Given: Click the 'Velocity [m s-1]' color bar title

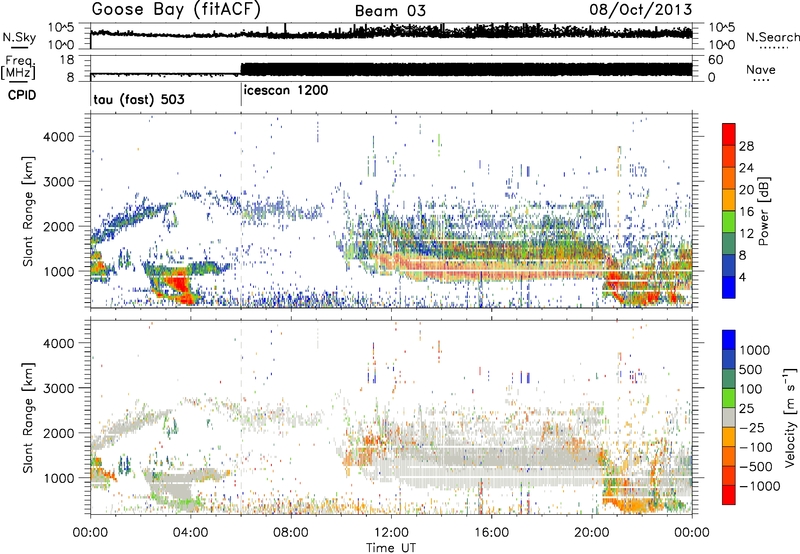Looking at the screenshot, I should 790,417.
